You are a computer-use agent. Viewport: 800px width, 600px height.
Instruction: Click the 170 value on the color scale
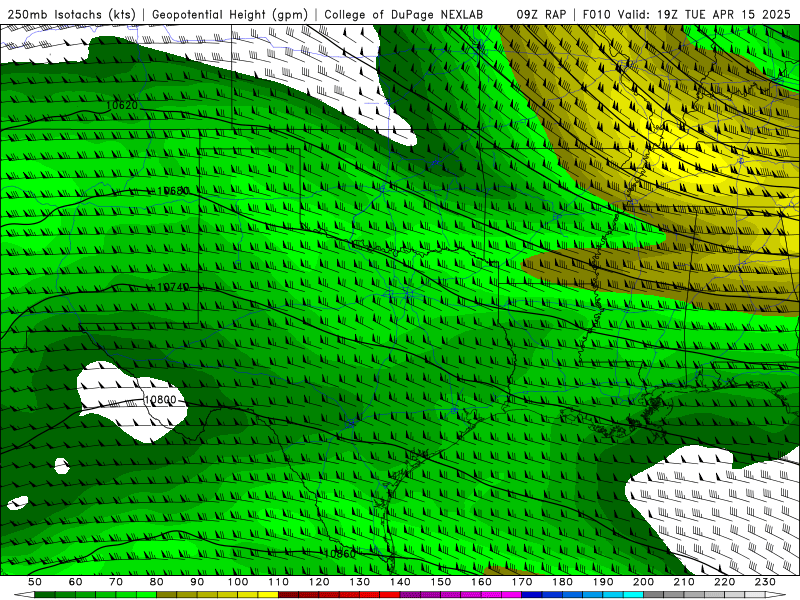522,582
